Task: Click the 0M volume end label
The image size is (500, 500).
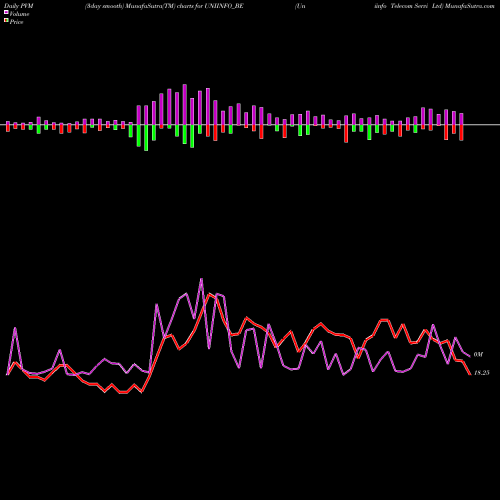Action: pyautogui.click(x=478, y=355)
